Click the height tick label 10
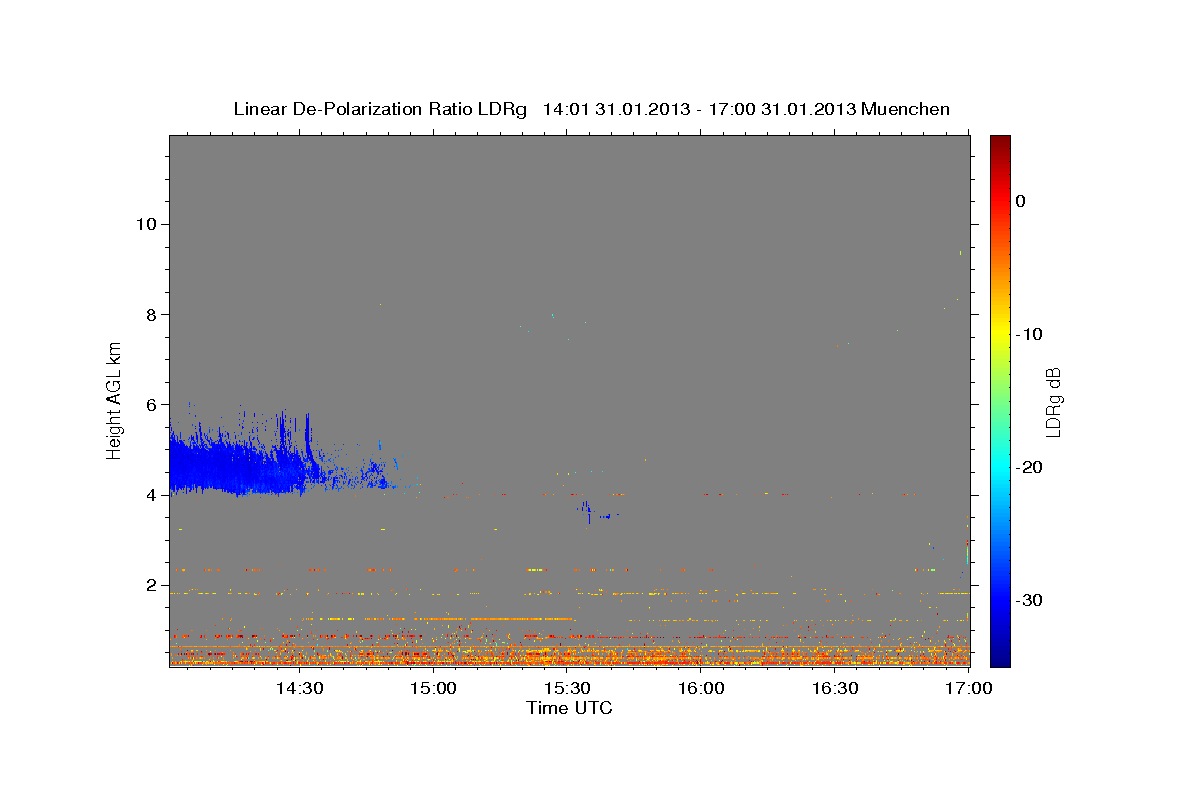Image resolution: width=1200 pixels, height=800 pixels. click(144, 224)
